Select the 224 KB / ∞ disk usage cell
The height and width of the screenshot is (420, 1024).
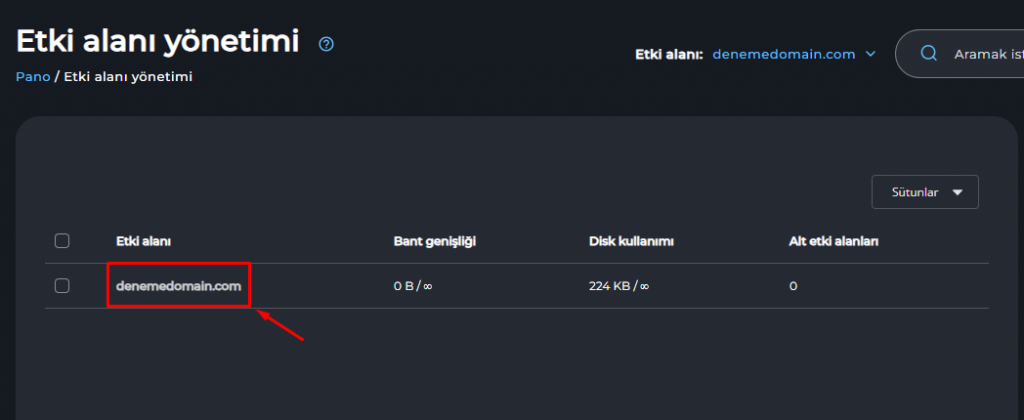[x=618, y=285]
